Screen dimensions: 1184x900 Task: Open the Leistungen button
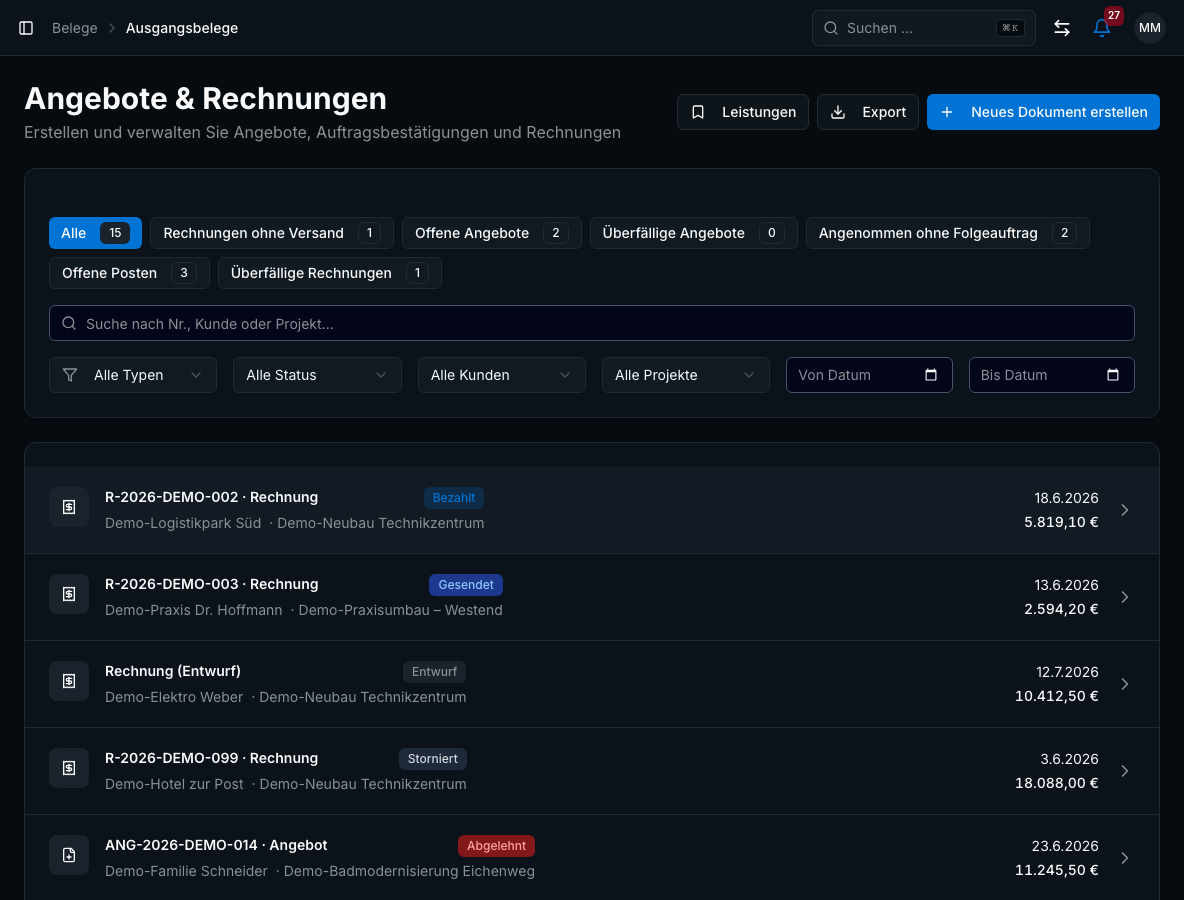click(x=742, y=112)
